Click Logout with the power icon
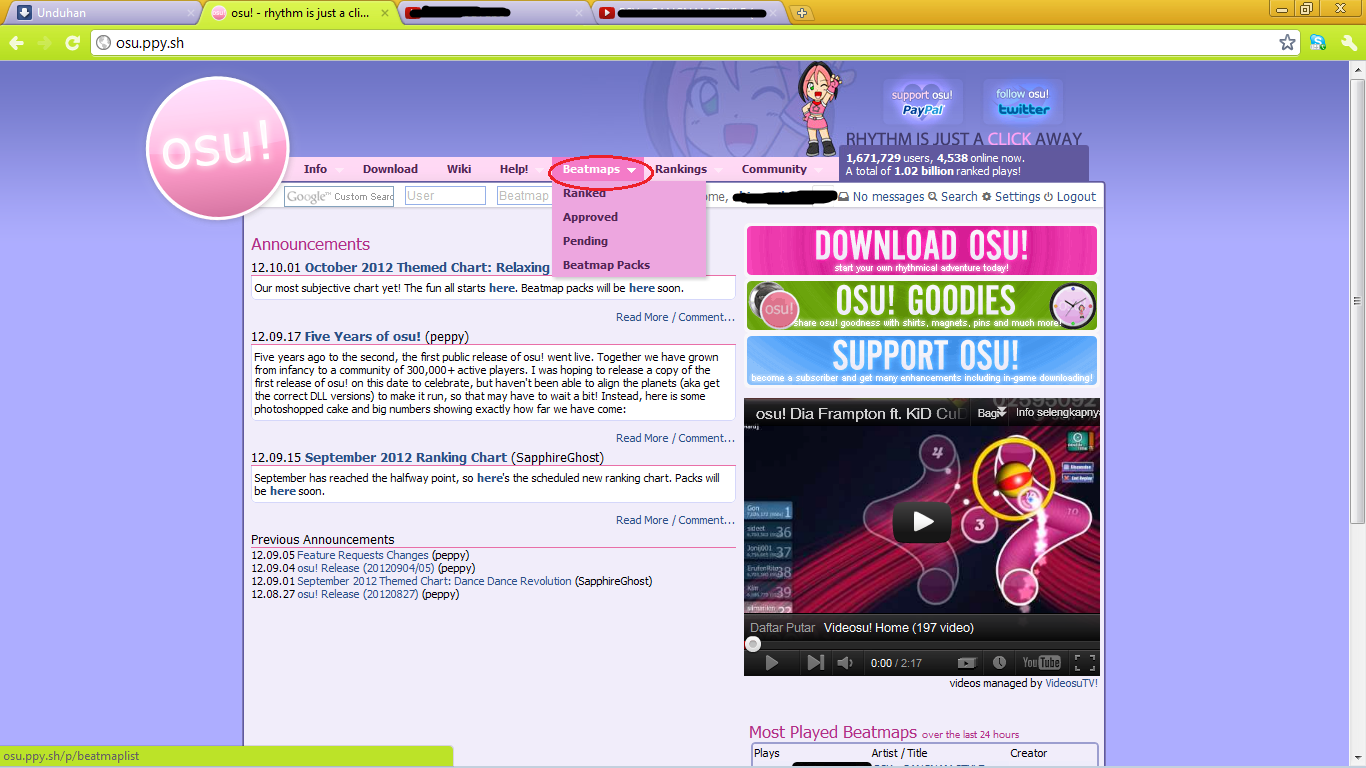 pos(1070,197)
